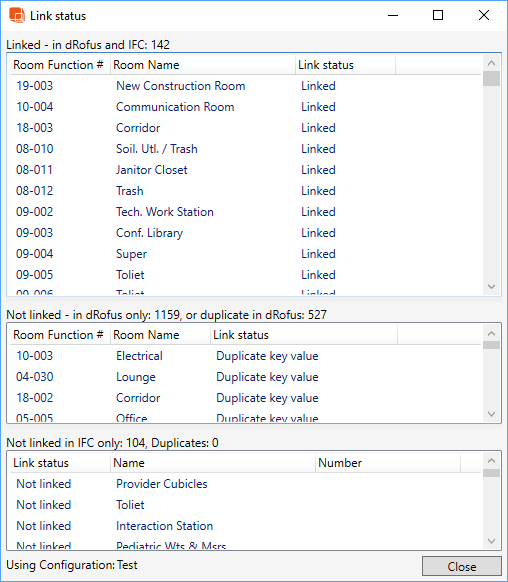The height and width of the screenshot is (582, 508).
Task: Sort Linked list by Room Function # header
Action: coord(59,65)
